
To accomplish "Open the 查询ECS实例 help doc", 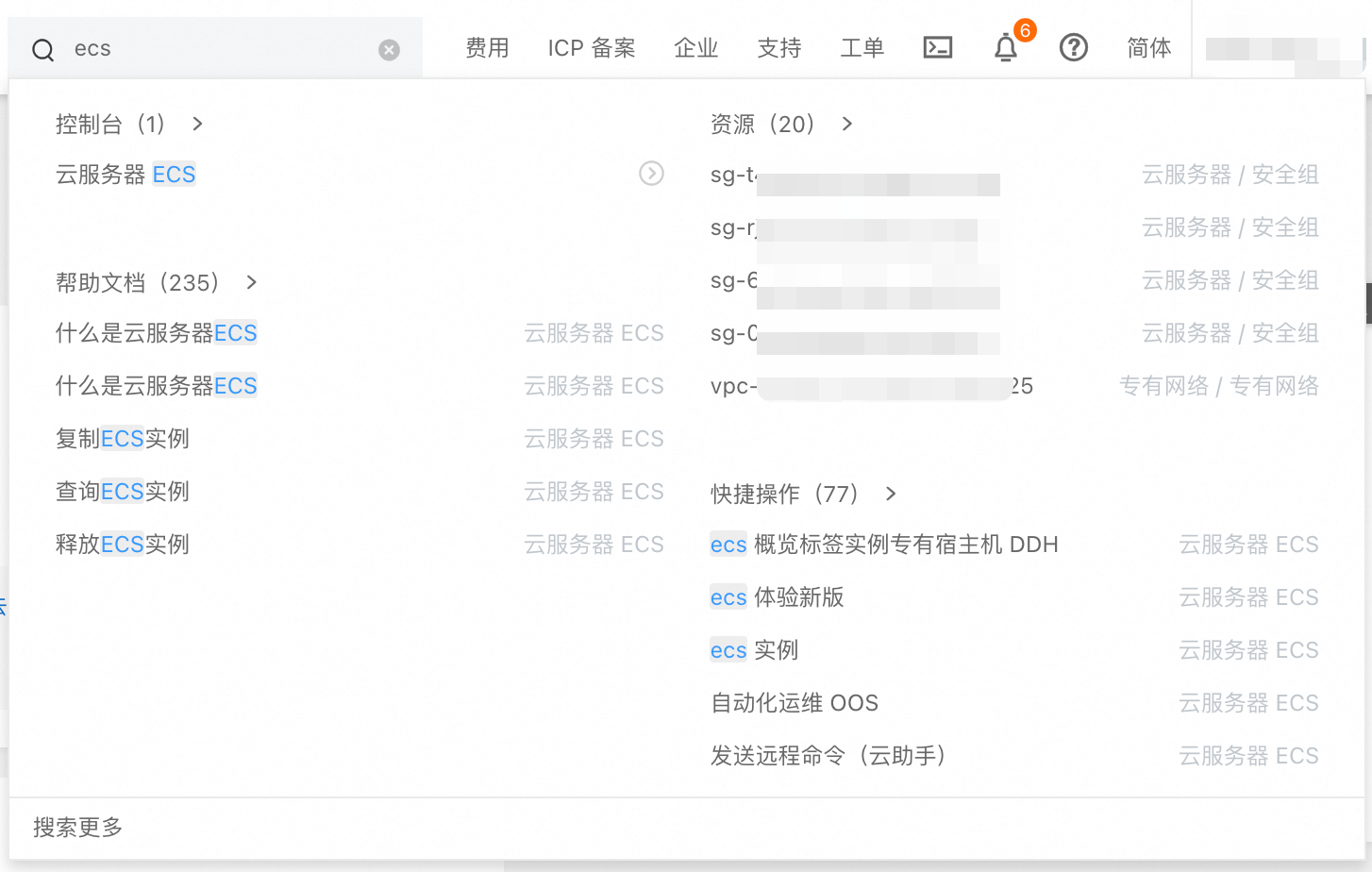I will point(123,492).
